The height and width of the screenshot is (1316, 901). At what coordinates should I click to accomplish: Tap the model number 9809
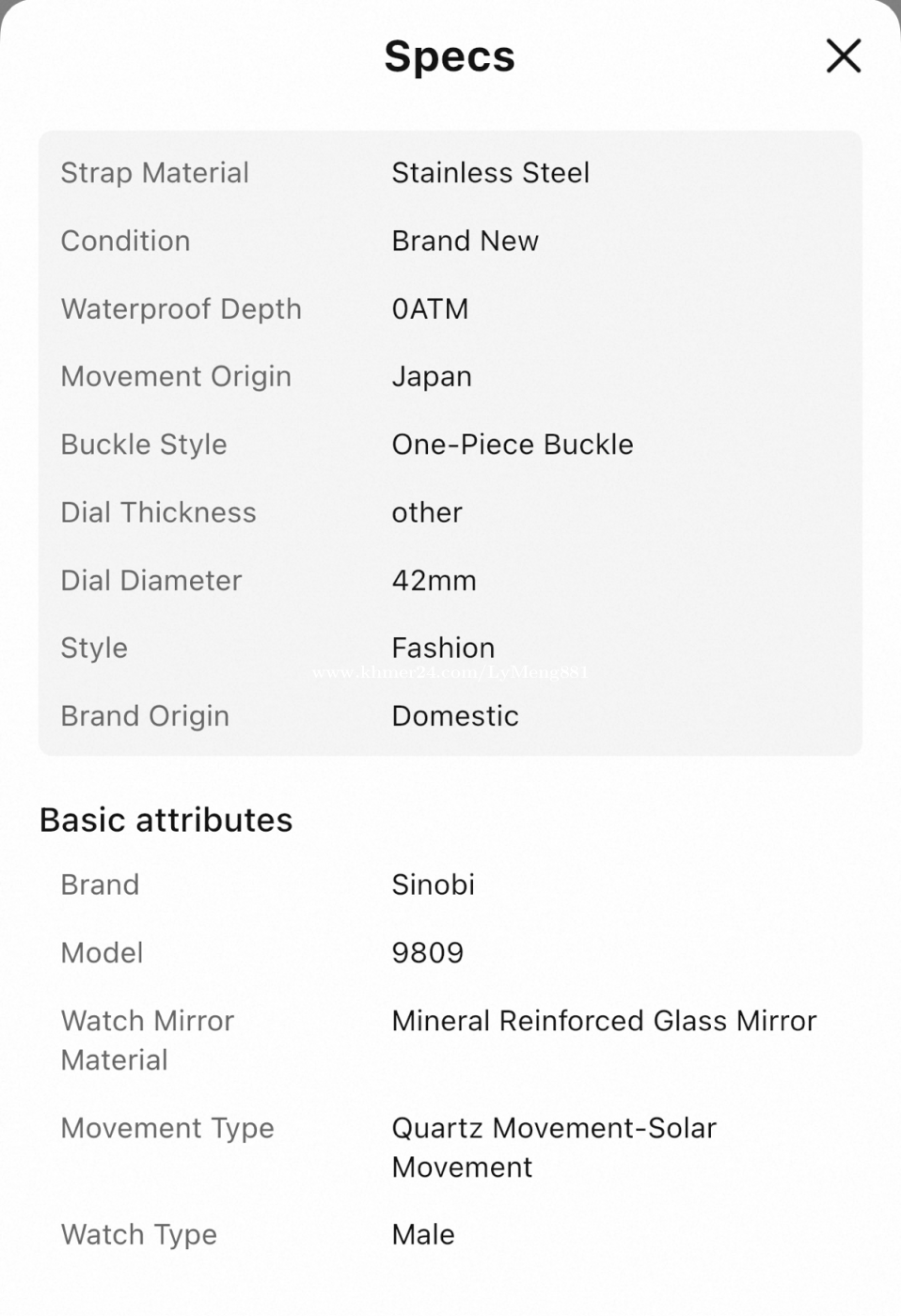click(x=427, y=953)
